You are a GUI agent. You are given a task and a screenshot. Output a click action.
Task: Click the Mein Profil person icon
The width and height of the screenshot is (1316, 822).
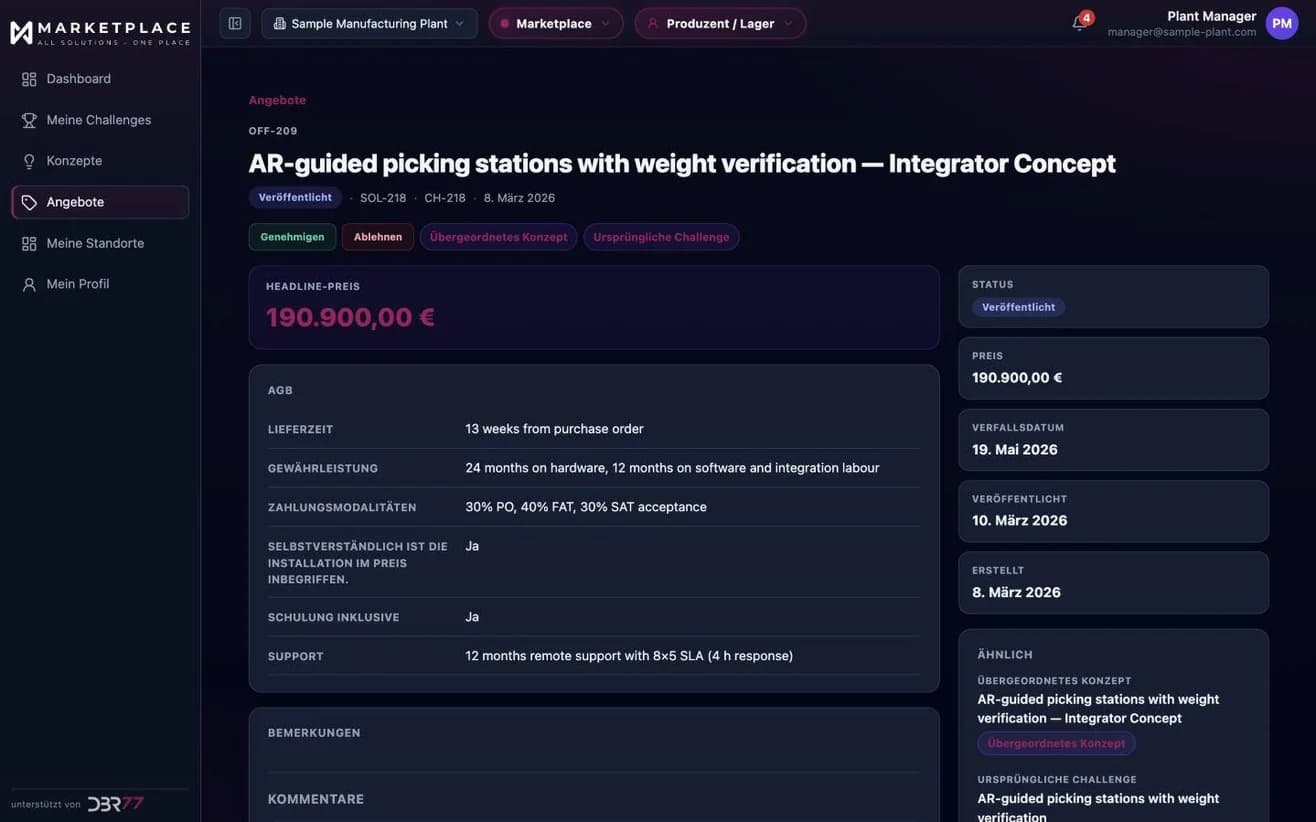click(x=29, y=284)
